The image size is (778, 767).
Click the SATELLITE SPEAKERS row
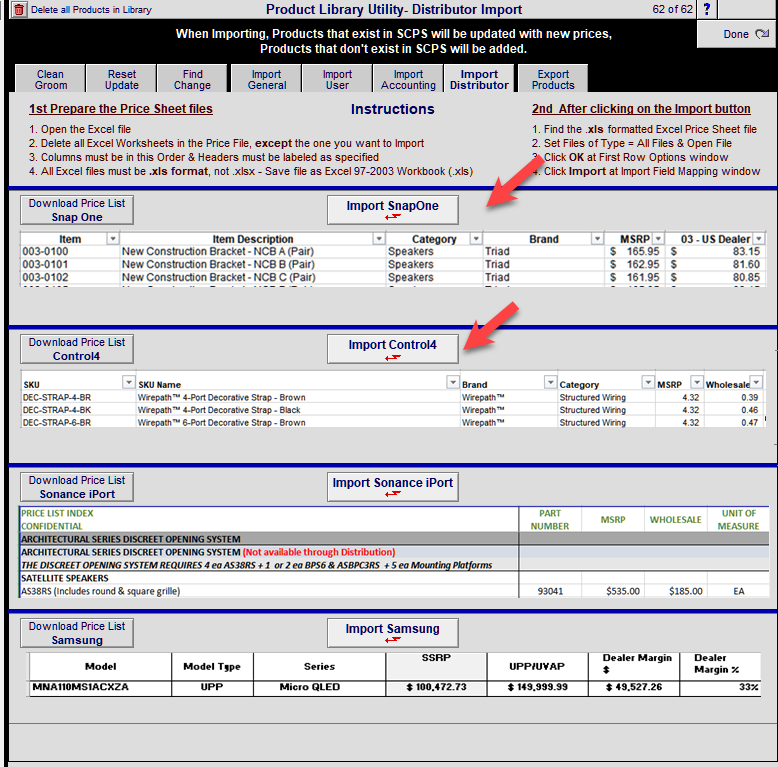(x=269, y=578)
